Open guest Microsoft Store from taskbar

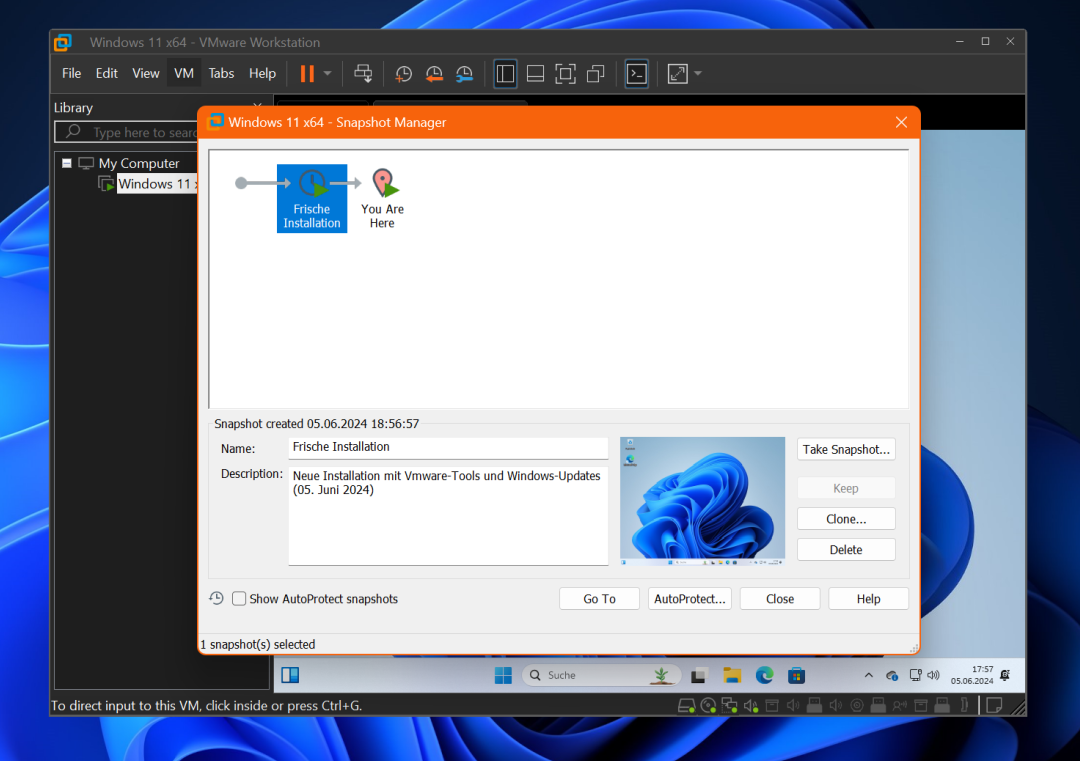pyautogui.click(x=796, y=676)
